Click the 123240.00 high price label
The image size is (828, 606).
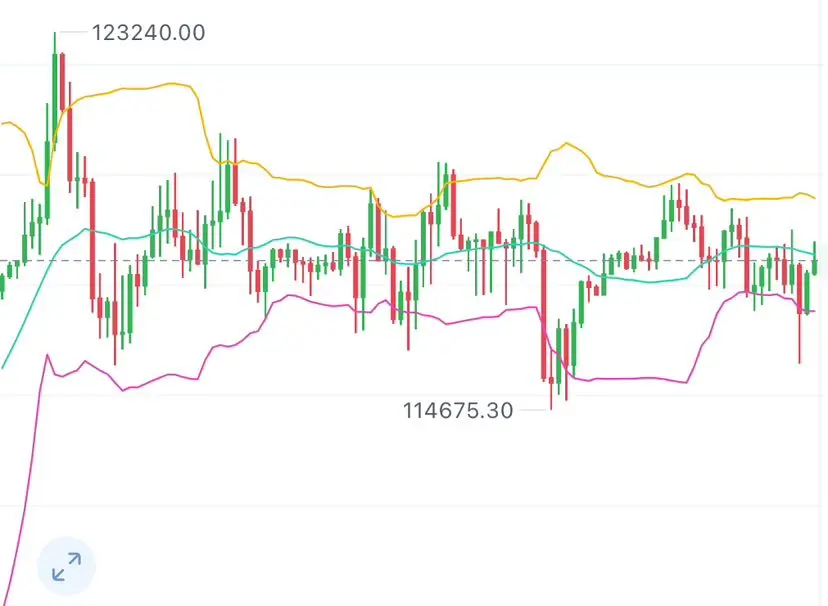pos(148,33)
